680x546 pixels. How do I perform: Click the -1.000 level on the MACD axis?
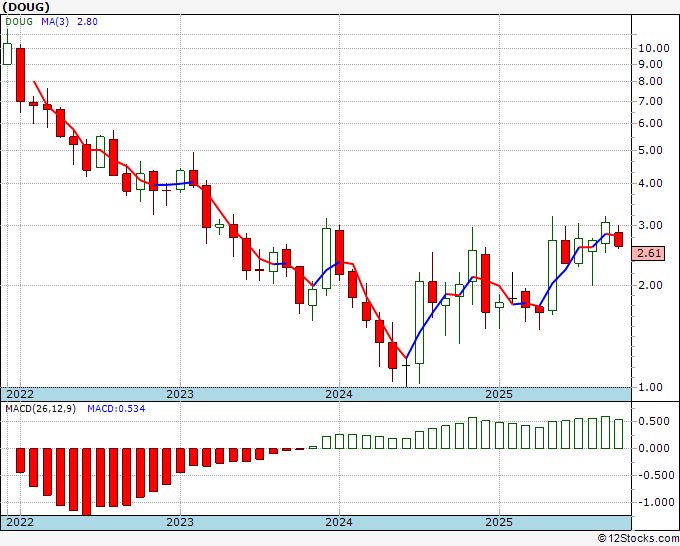tap(655, 503)
